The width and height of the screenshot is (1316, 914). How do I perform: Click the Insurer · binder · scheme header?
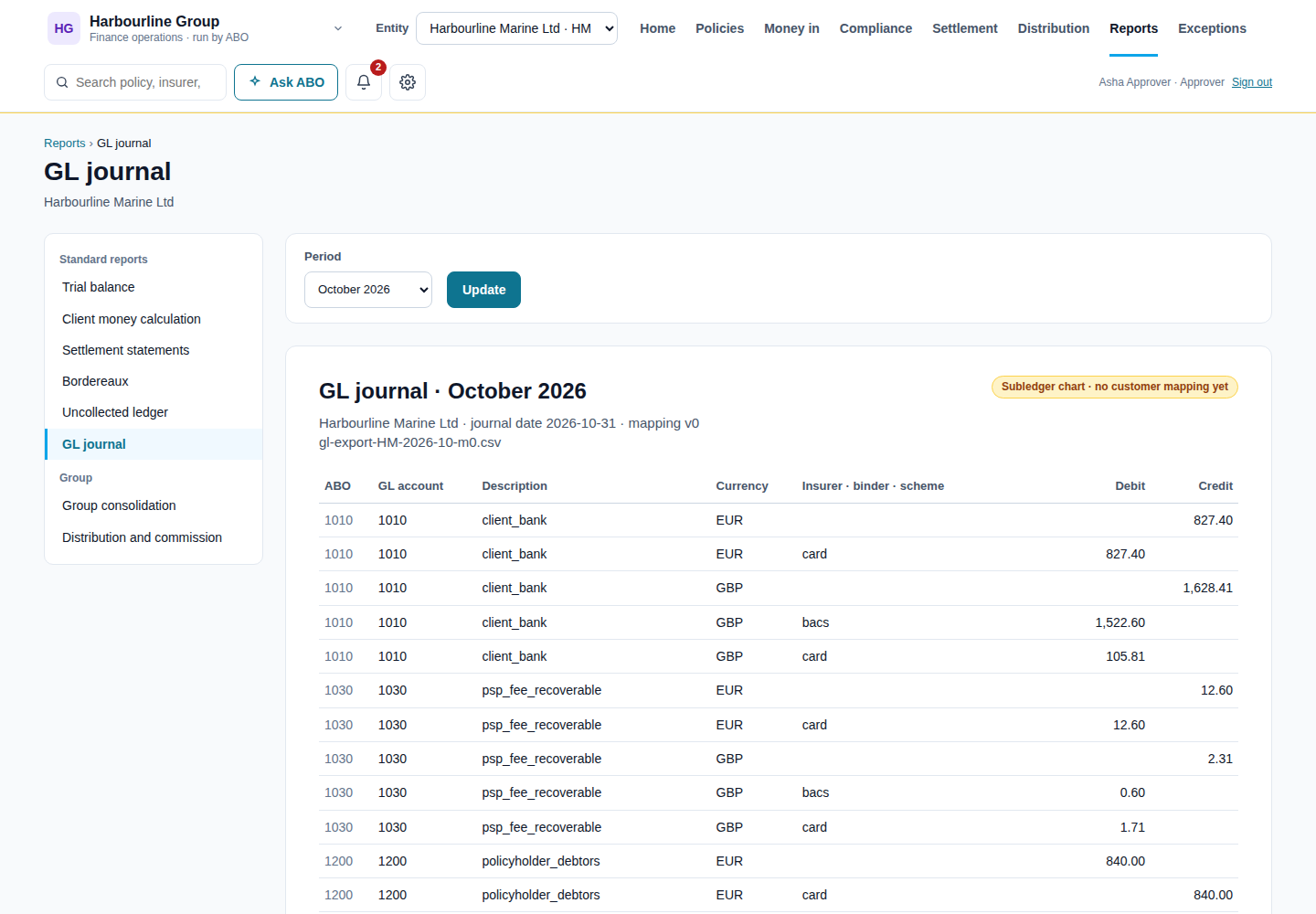pyautogui.click(x=873, y=486)
